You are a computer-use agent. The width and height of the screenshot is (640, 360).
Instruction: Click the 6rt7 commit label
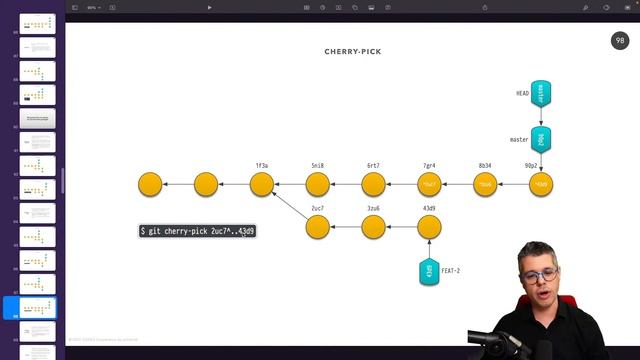373,166
